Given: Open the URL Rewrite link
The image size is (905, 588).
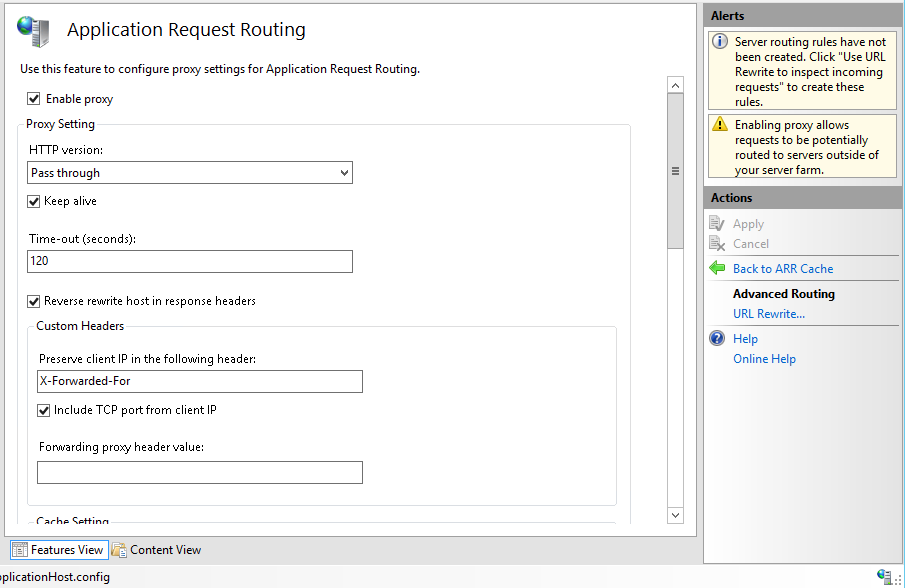Looking at the screenshot, I should (x=768, y=313).
